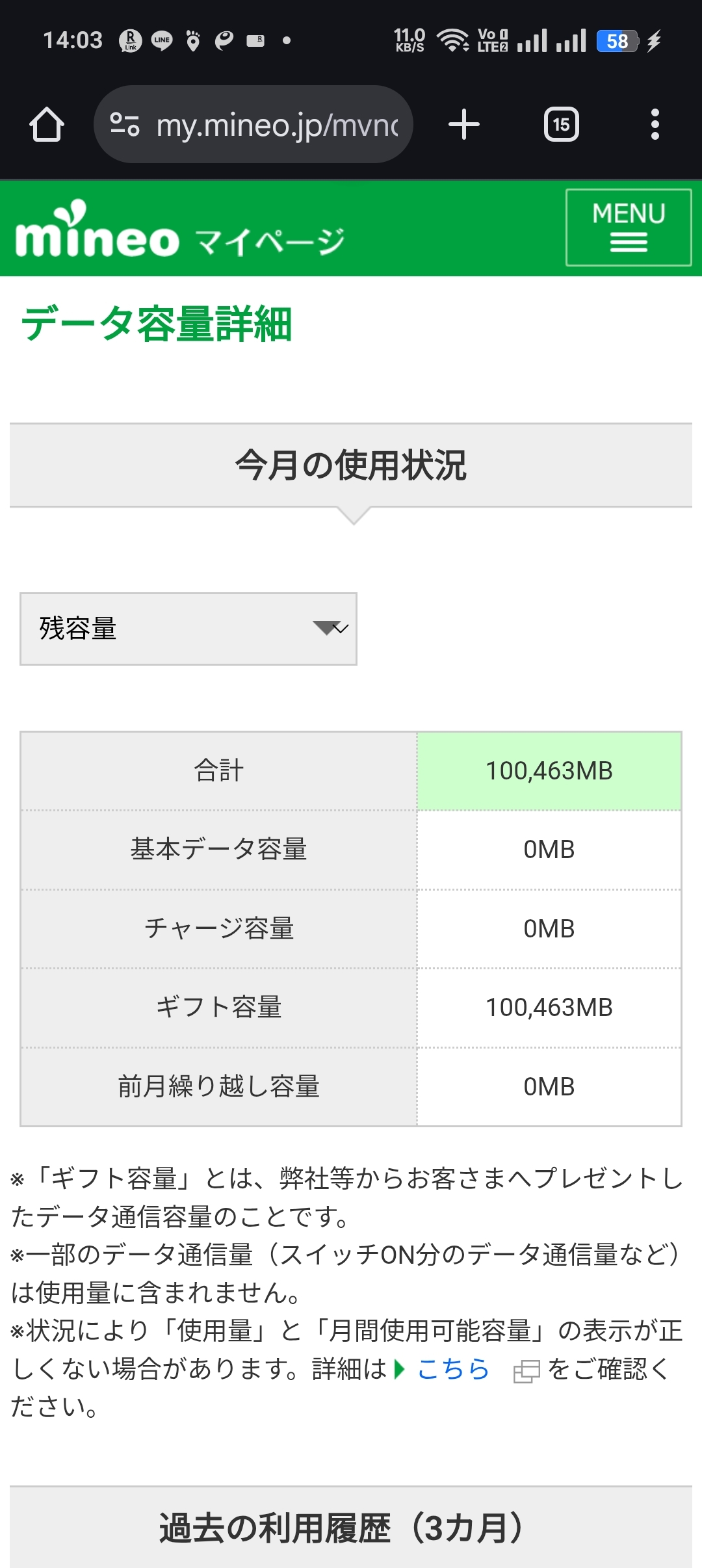
Task: Click the external window icon beside こちら
Action: point(526,1371)
